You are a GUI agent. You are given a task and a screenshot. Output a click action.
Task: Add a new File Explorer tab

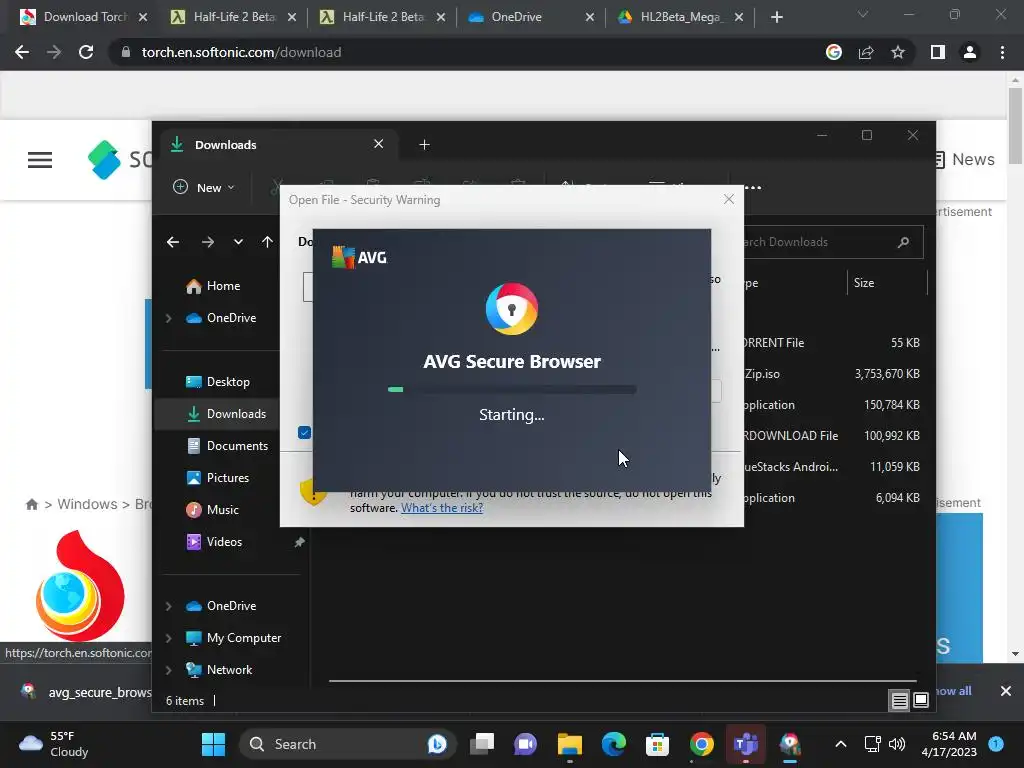click(x=424, y=144)
